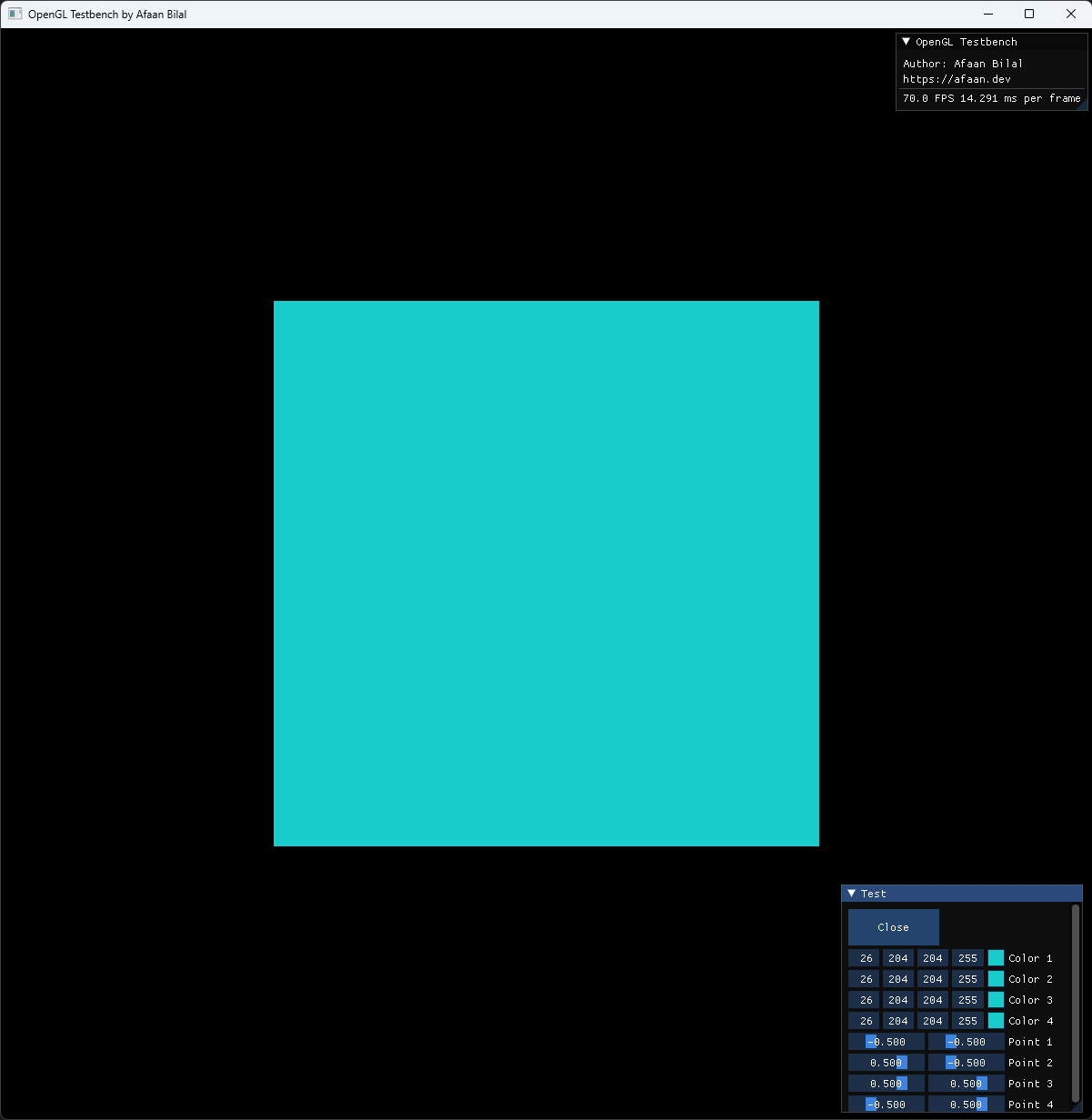The width and height of the screenshot is (1092, 1120).
Task: Open the Color 4 swatch picker
Action: (996, 1021)
